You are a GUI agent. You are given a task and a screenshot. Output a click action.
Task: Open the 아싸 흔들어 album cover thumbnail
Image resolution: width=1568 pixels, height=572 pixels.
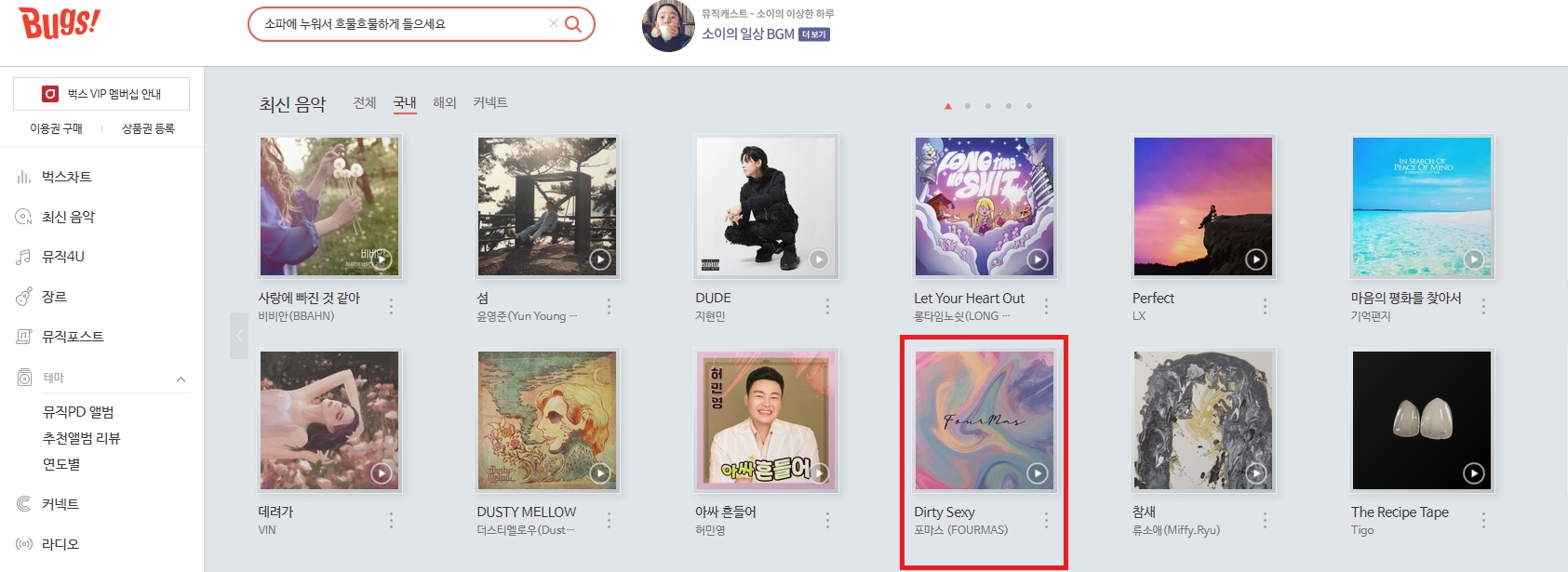tap(766, 420)
